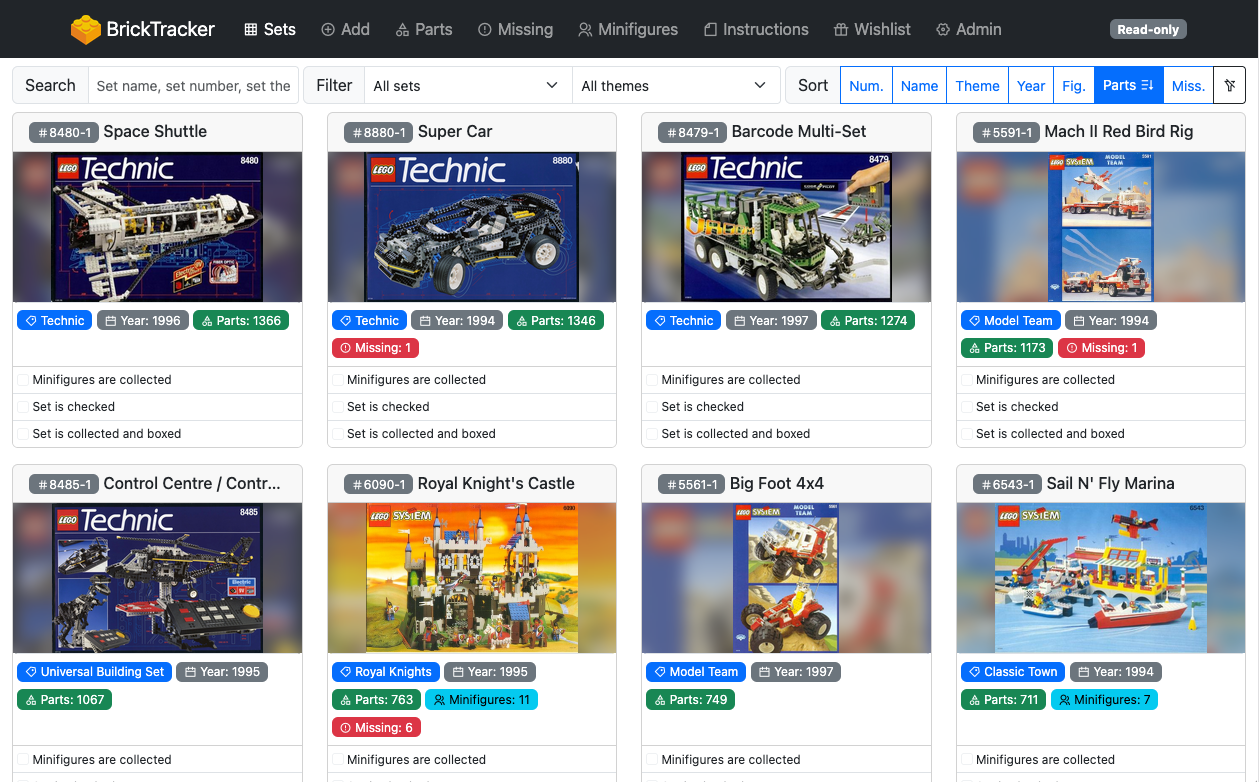This screenshot has width=1259, height=782.
Task: Click the clear sort filter icon
Action: point(1229,86)
